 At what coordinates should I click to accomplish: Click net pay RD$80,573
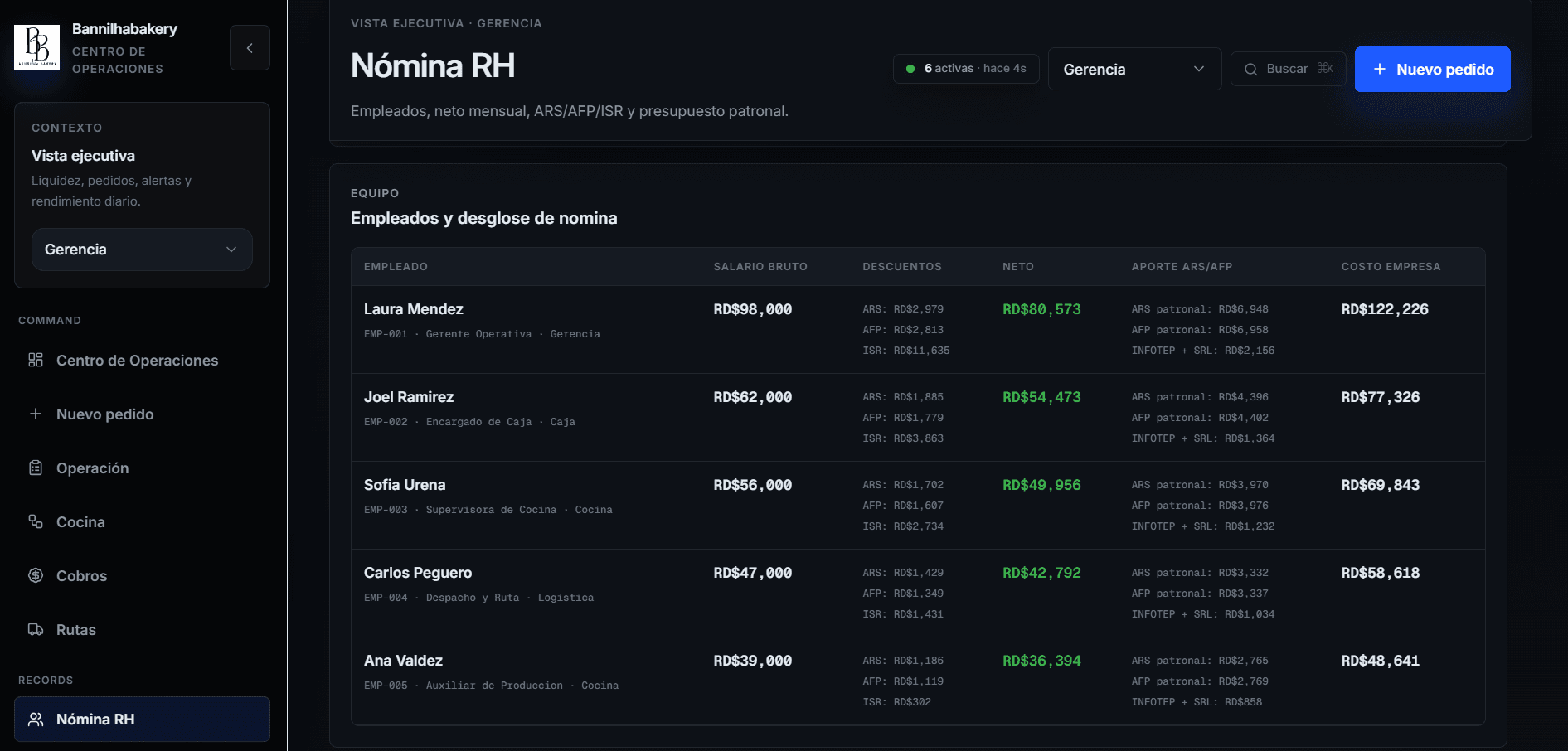[x=1041, y=309]
